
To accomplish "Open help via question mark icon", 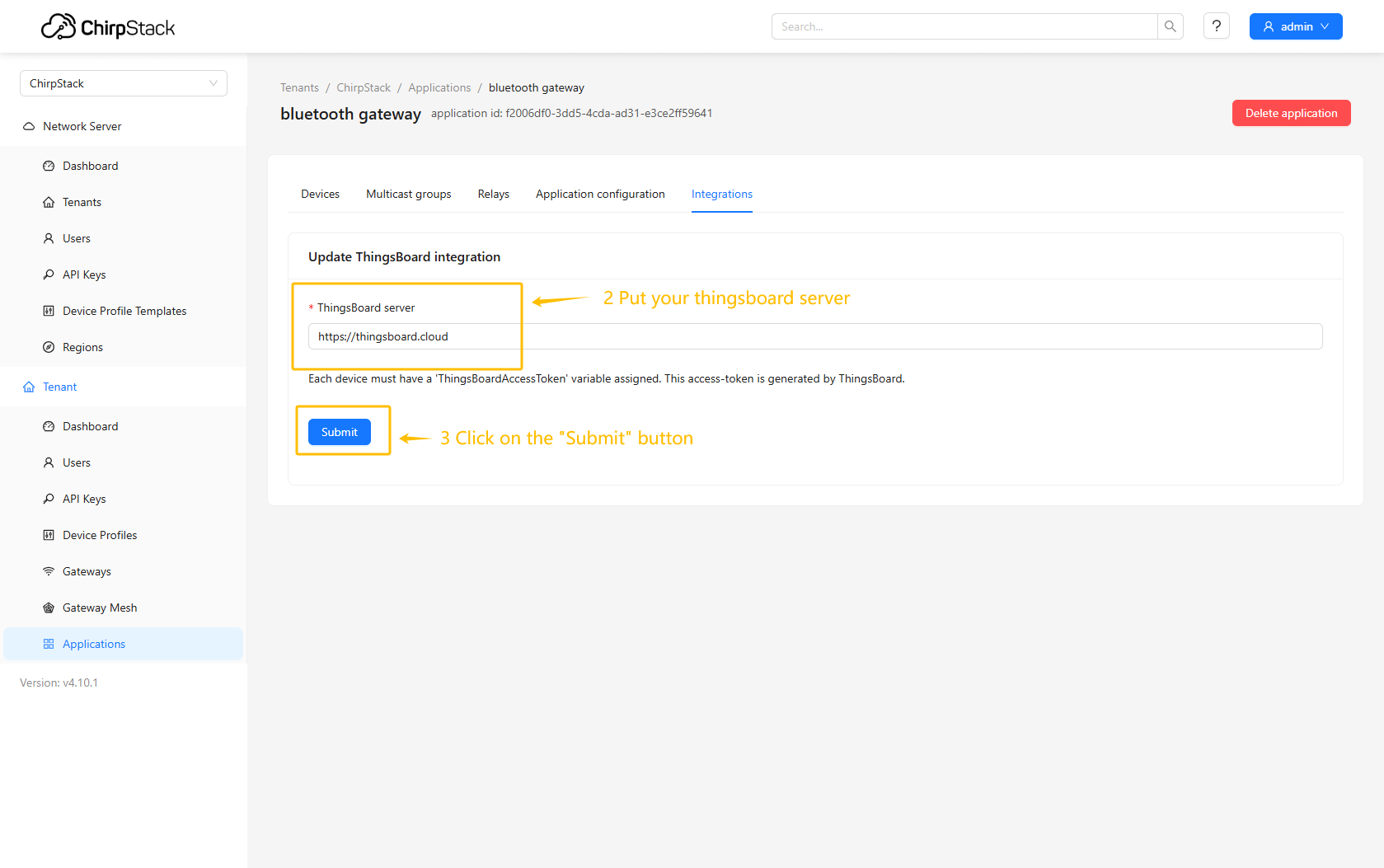I will coord(1216,26).
